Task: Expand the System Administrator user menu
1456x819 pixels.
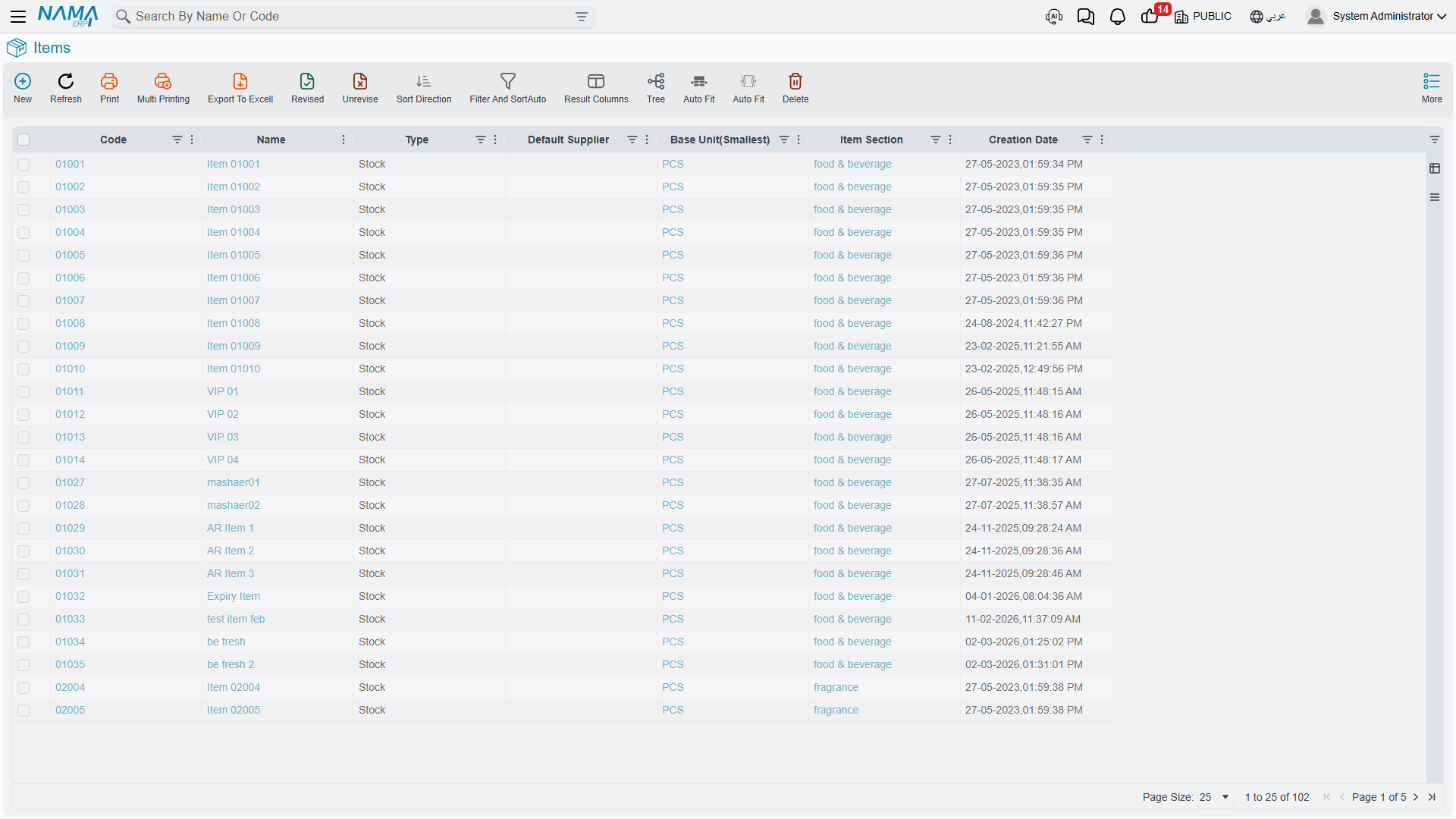Action: pos(1376,17)
